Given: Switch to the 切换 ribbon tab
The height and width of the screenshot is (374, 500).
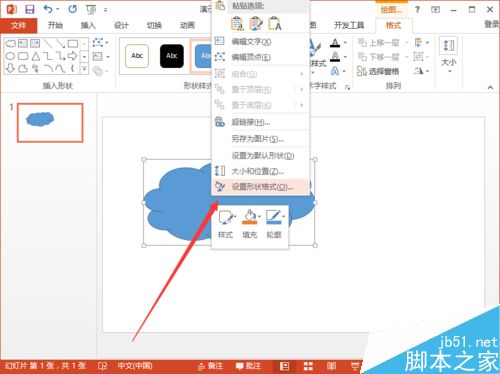Looking at the screenshot, I should click(x=154, y=25).
